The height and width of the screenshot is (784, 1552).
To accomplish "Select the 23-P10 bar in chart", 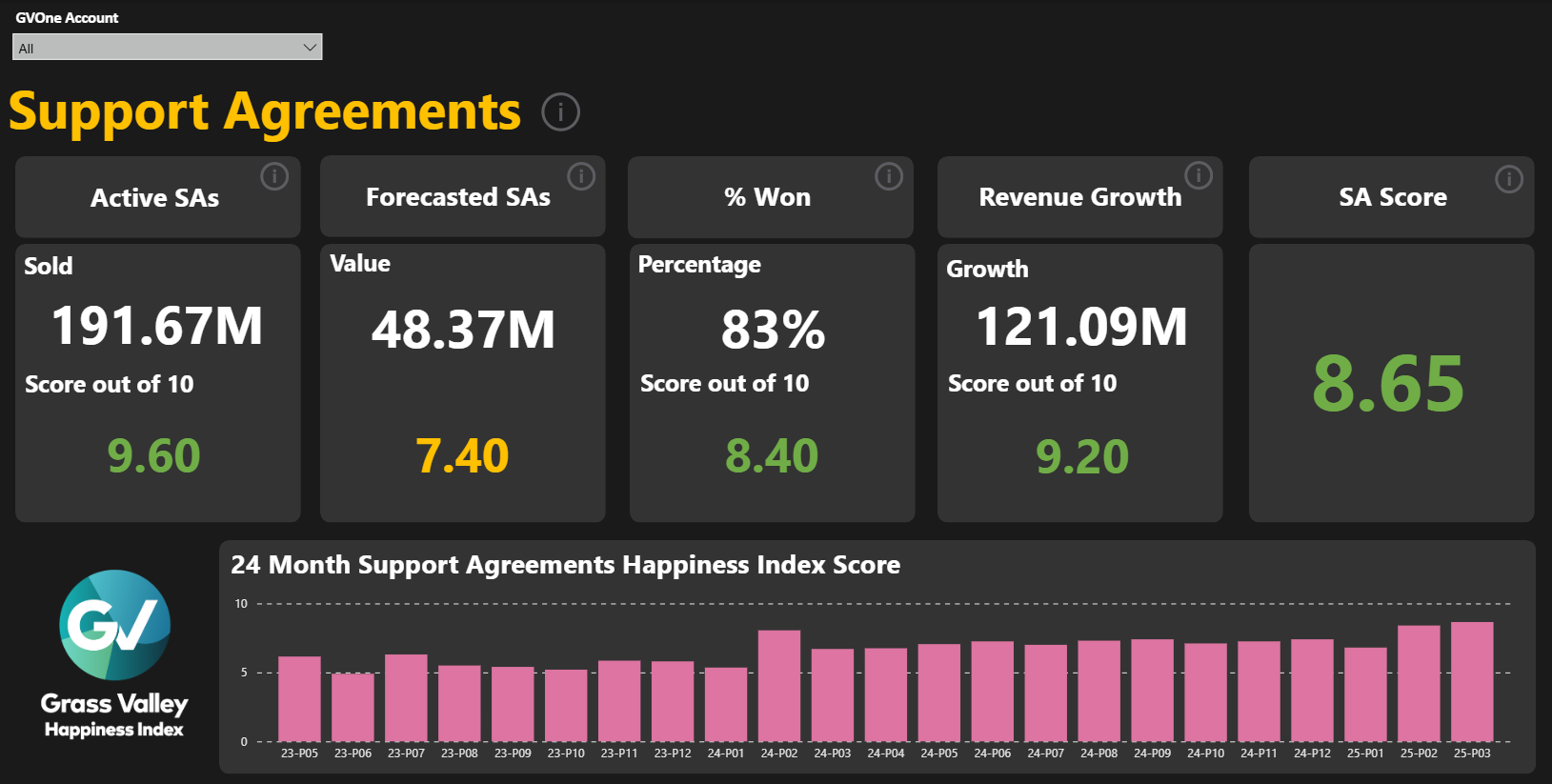I will (566, 706).
